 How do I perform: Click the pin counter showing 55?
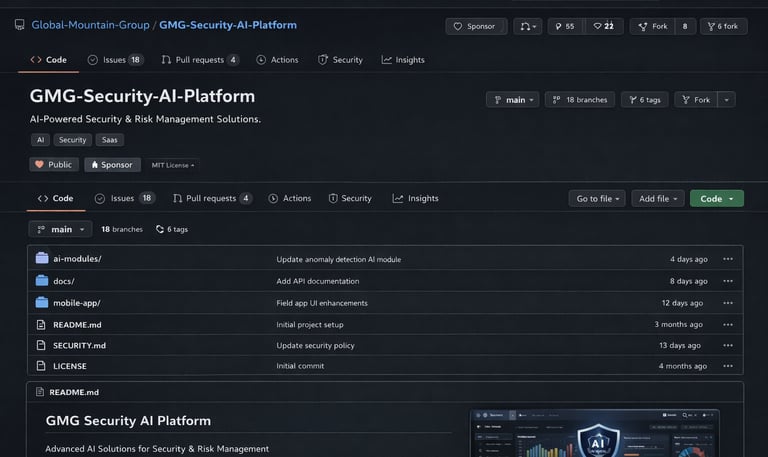point(565,26)
